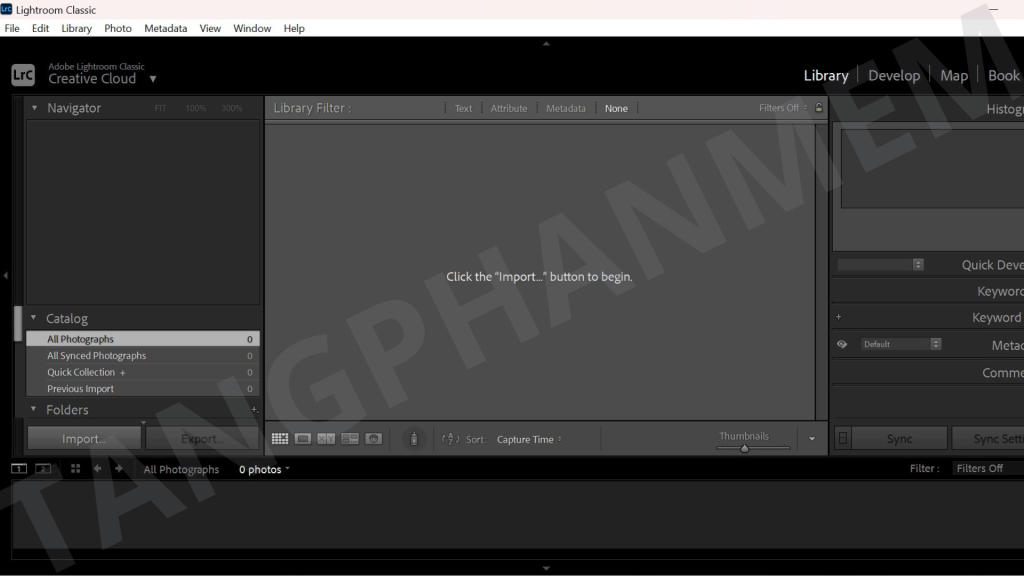
Task: Collapse the Catalog panel triangle
Action: [34, 319]
